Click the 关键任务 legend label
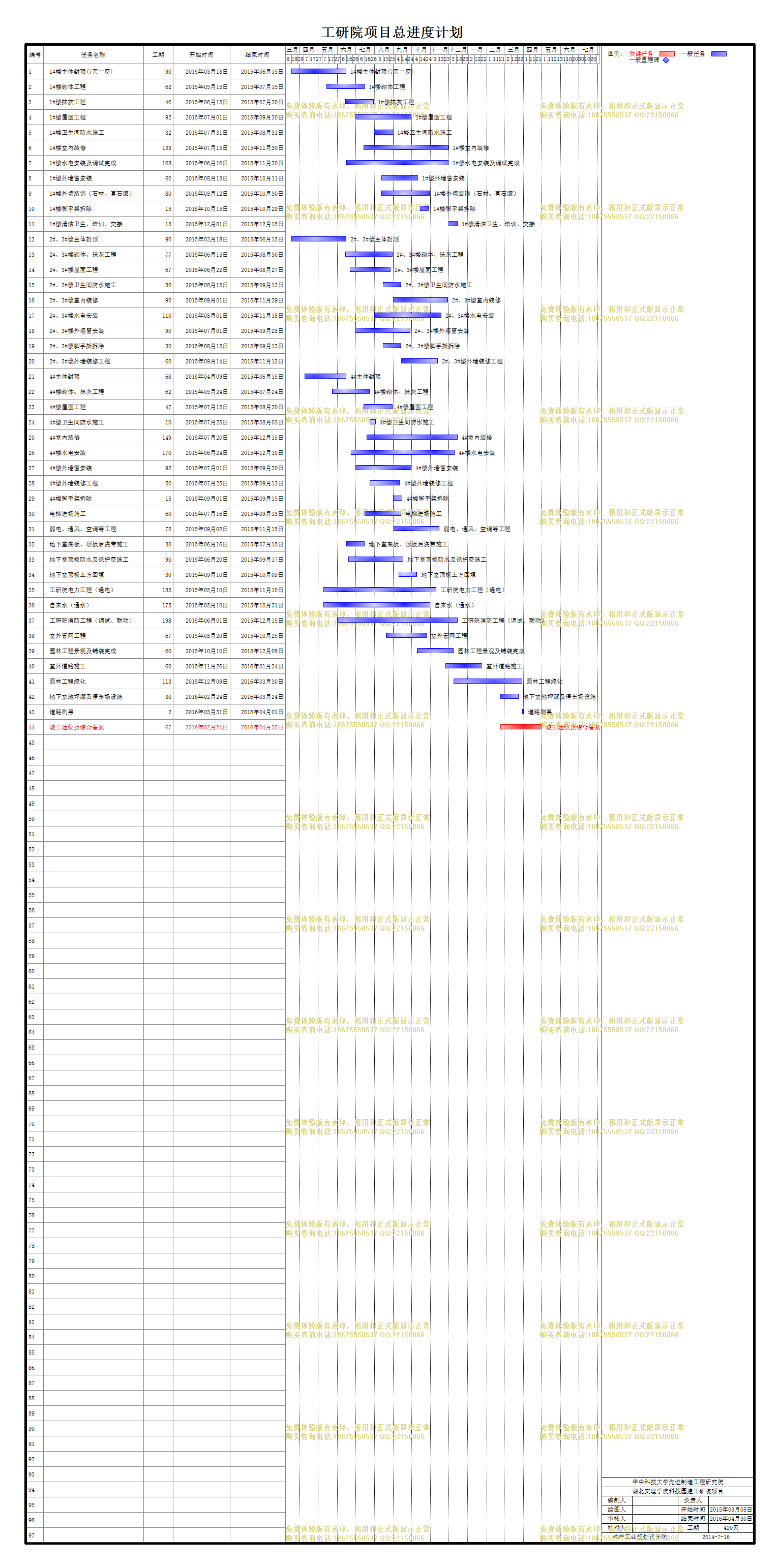Image resolution: width=779 pixels, height=1568 pixels. (x=641, y=53)
